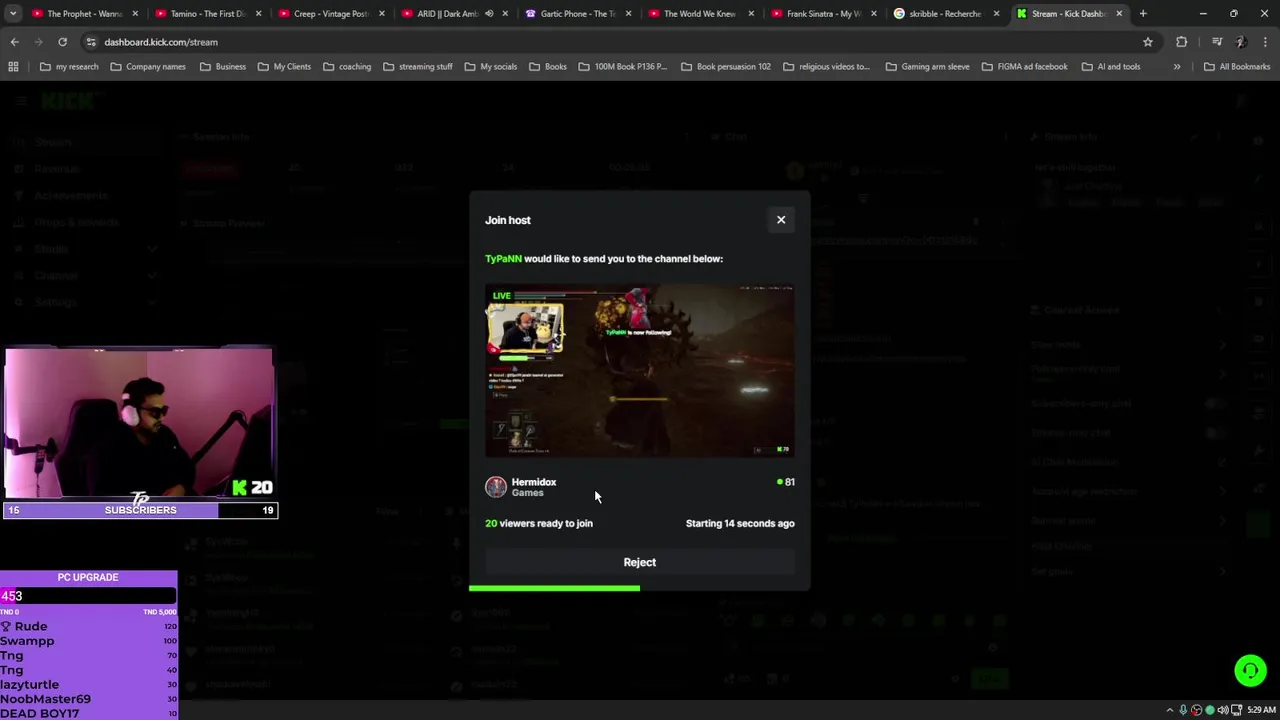The width and height of the screenshot is (1280, 720).
Task: Open the Books bookmark folder
Action: pyautogui.click(x=548, y=67)
